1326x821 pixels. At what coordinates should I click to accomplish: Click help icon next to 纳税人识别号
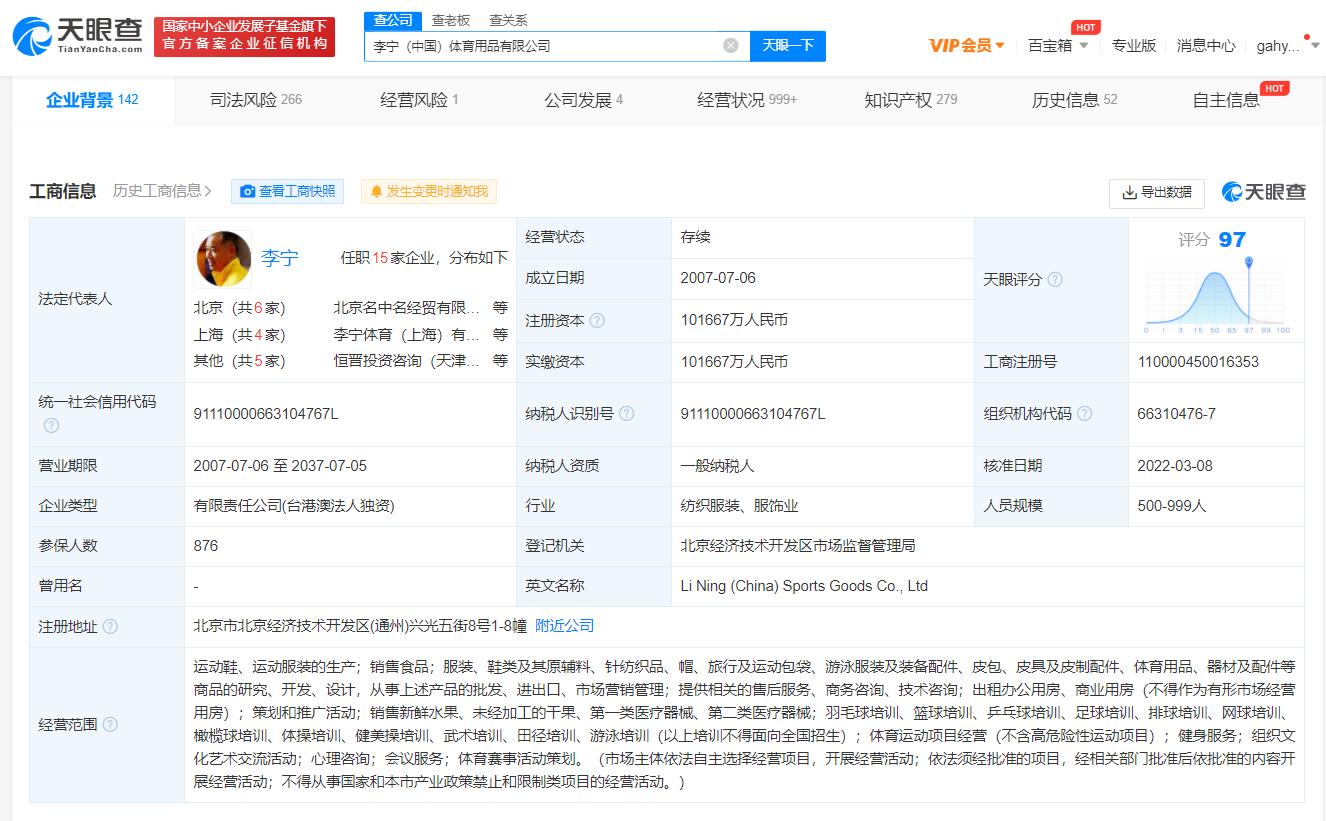[627, 414]
